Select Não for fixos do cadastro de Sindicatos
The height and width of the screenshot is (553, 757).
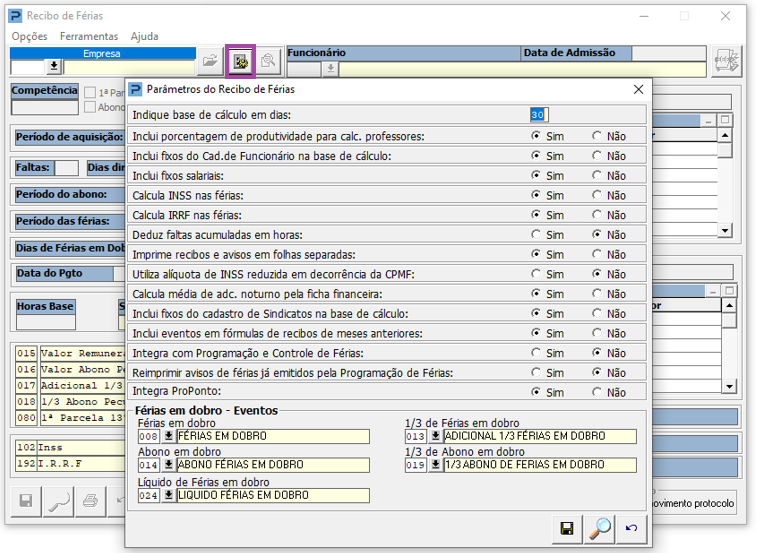(x=597, y=313)
